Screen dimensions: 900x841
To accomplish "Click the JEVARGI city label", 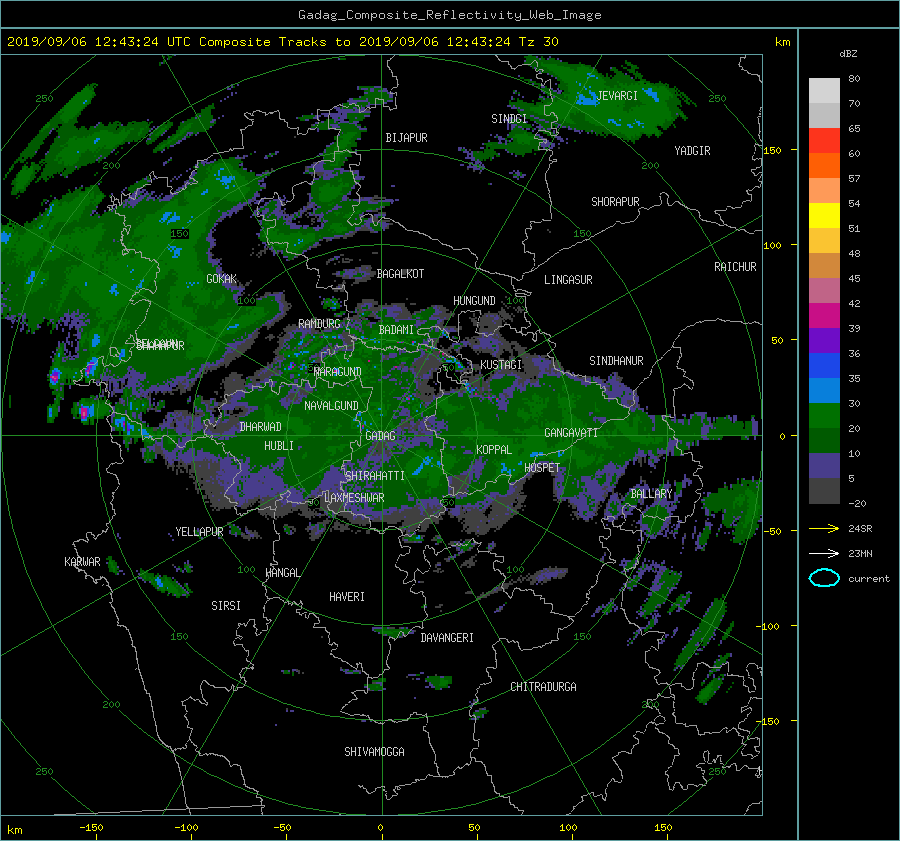I will (x=617, y=96).
